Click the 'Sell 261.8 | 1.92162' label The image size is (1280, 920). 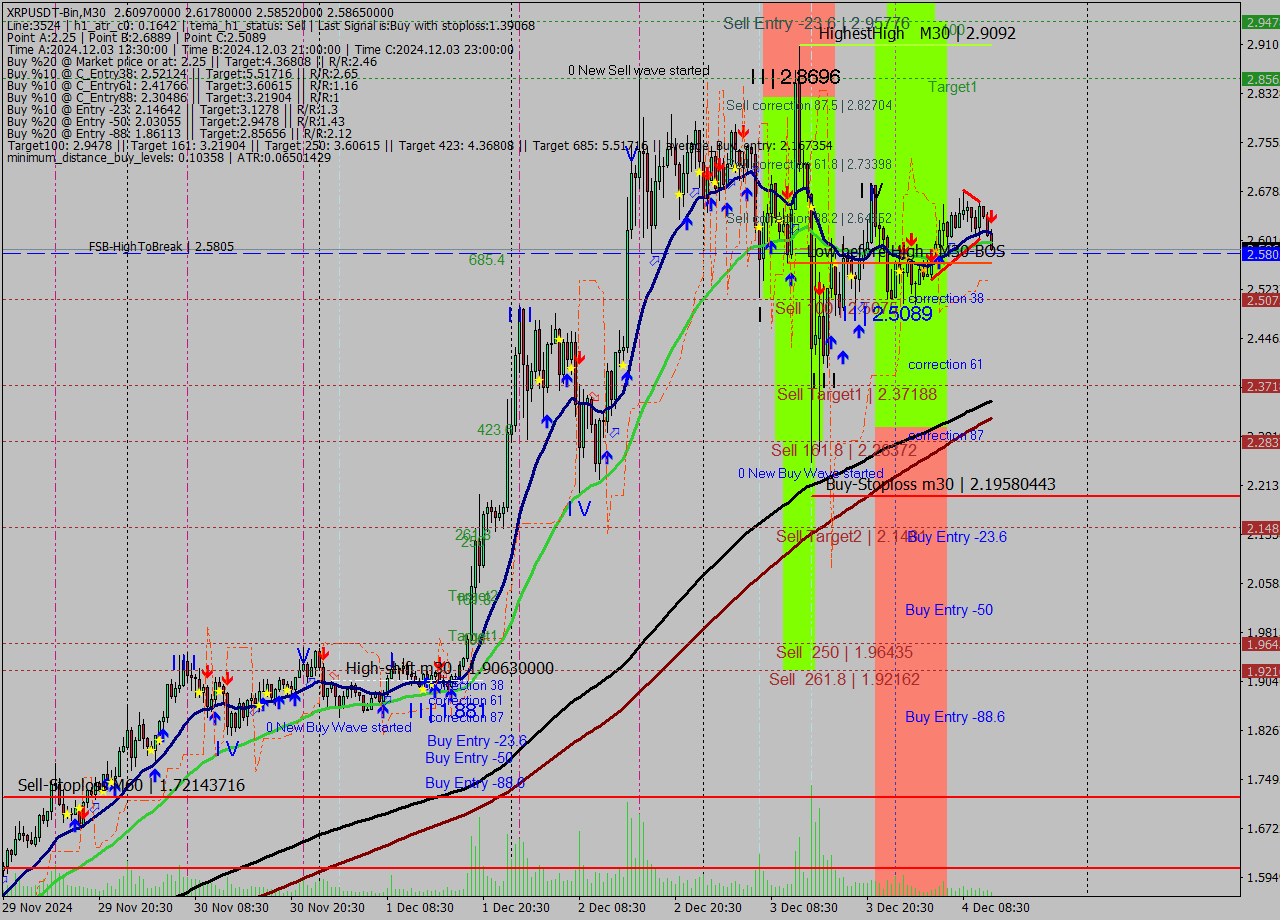(845, 680)
